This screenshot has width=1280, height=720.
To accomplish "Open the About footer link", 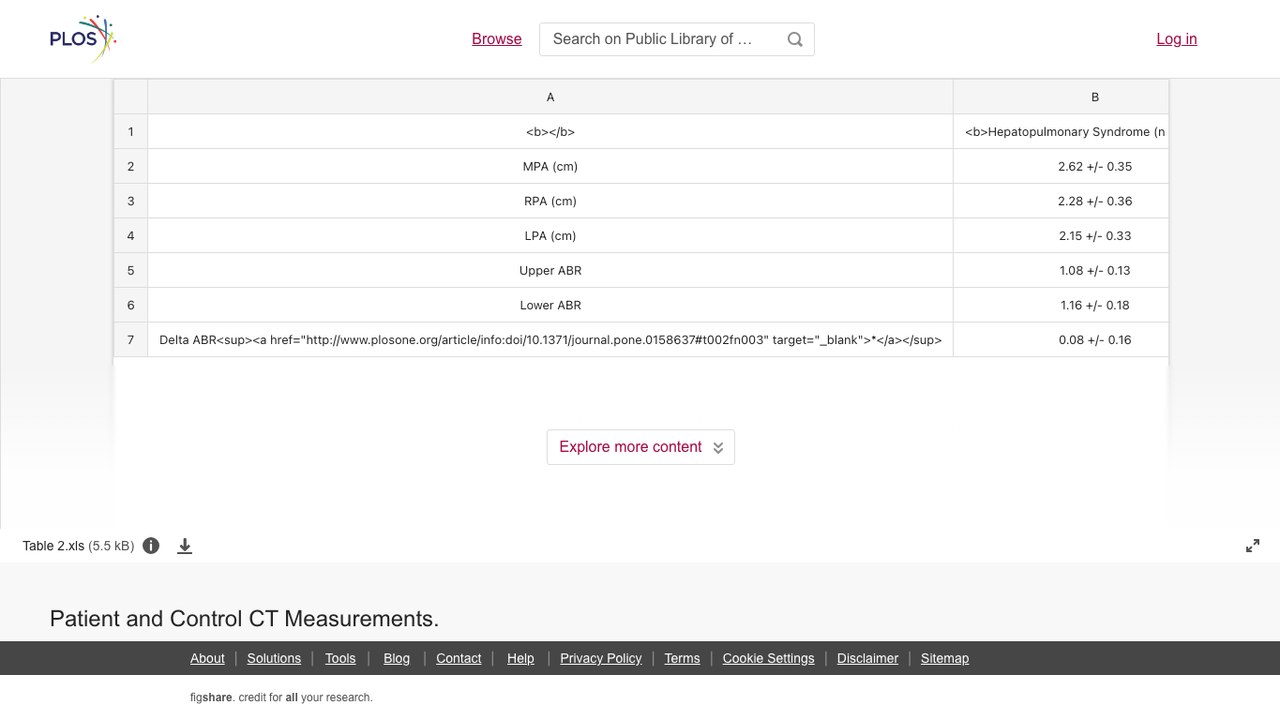I will 207,658.
